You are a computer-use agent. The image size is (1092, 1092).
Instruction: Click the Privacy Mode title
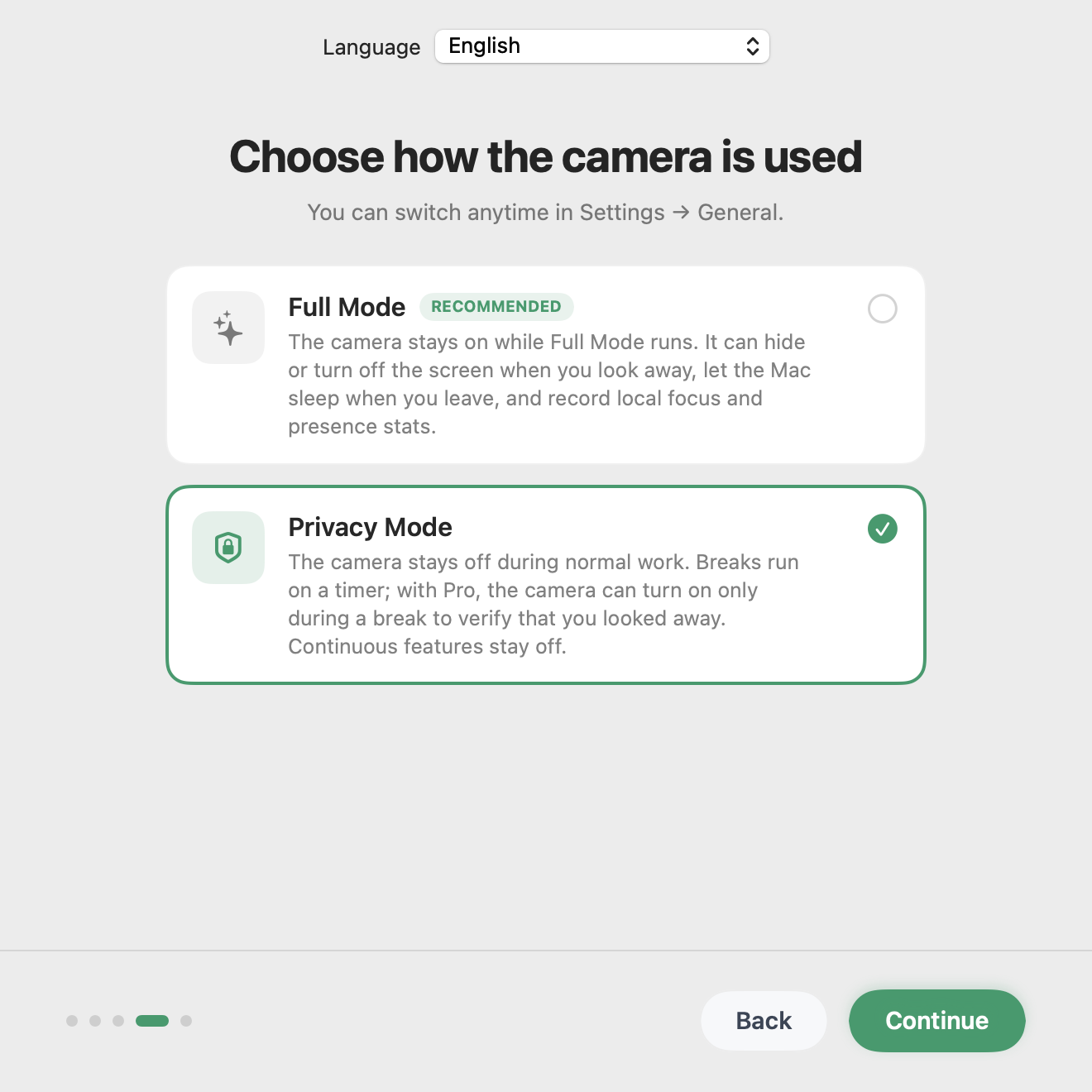(370, 527)
